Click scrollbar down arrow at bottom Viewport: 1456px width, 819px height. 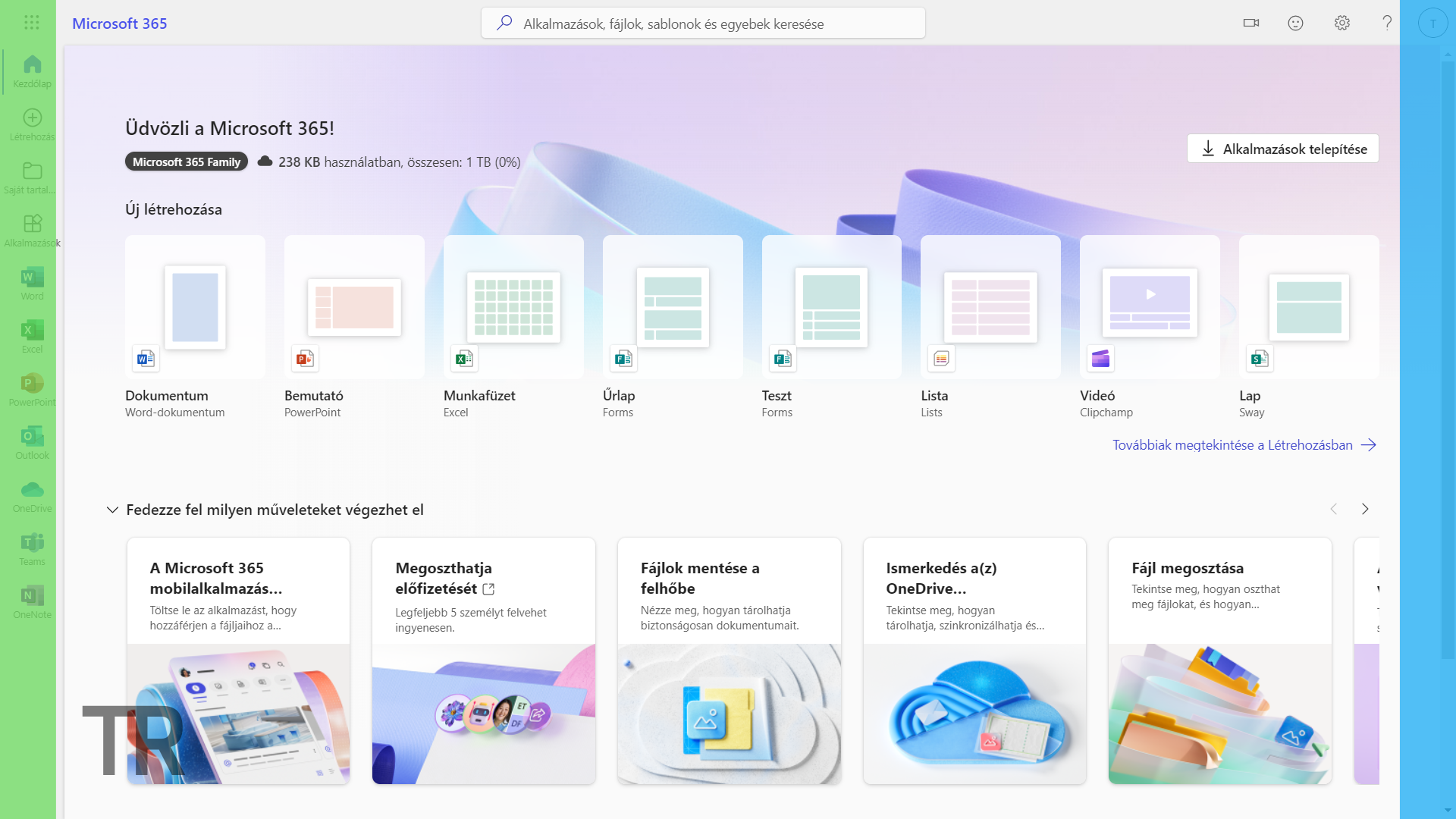pyautogui.click(x=1447, y=811)
